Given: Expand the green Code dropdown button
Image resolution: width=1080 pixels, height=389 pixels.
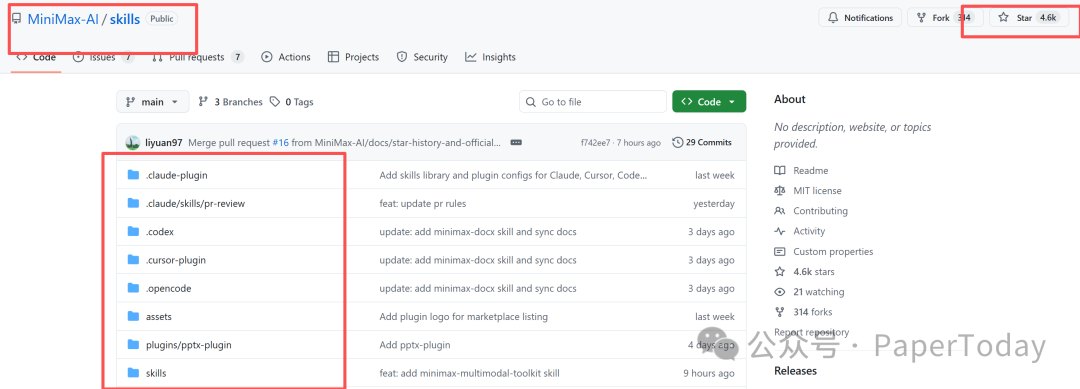Looking at the screenshot, I should 709,102.
